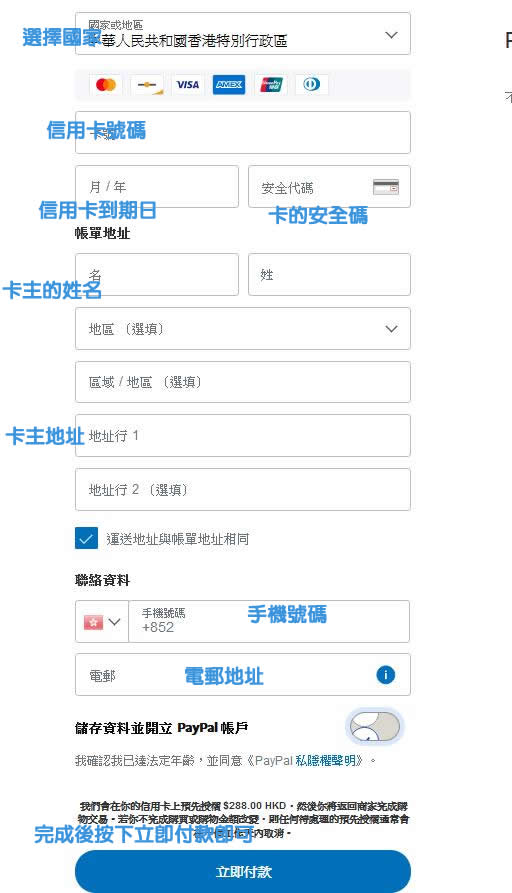The height and width of the screenshot is (893, 512).
Task: Uncheck shipping address same as billing checkbox
Action: (86, 538)
